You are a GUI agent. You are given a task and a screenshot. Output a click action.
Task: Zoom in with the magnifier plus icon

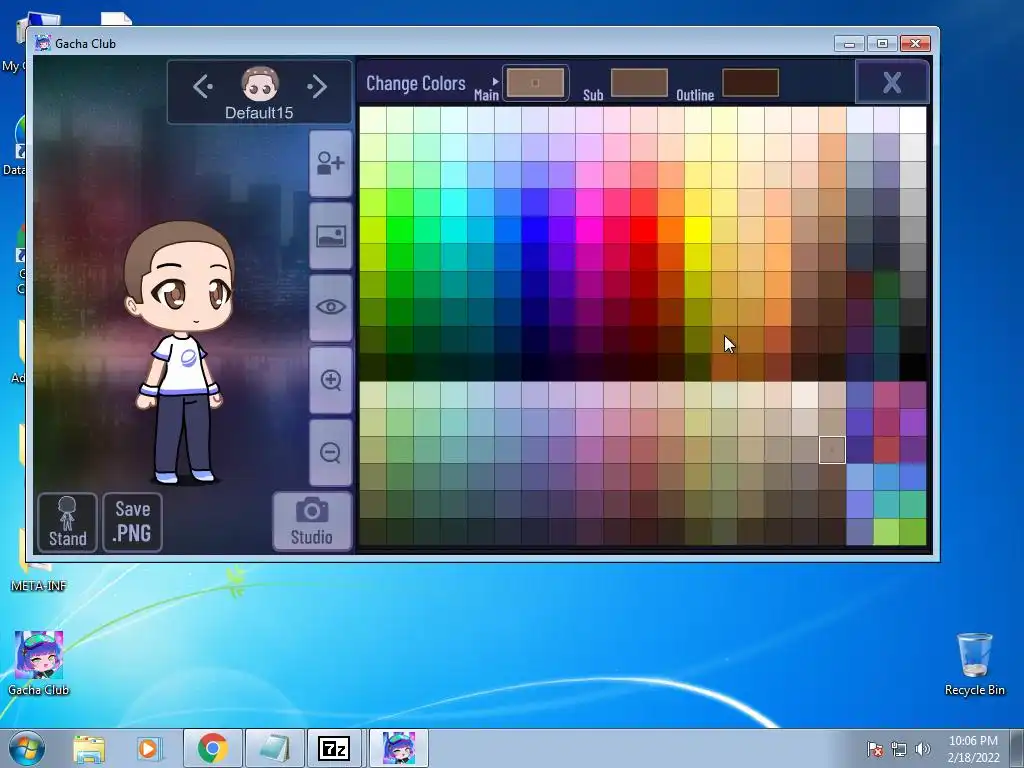[330, 380]
